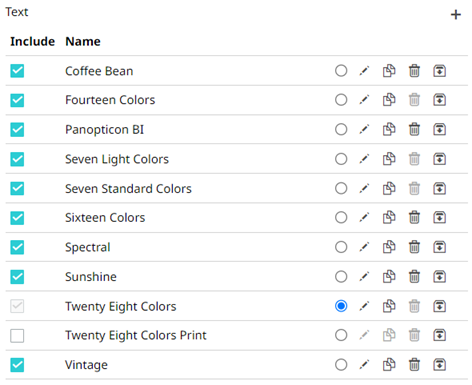Export the Vintage palette
The height and width of the screenshot is (385, 472).
440,365
